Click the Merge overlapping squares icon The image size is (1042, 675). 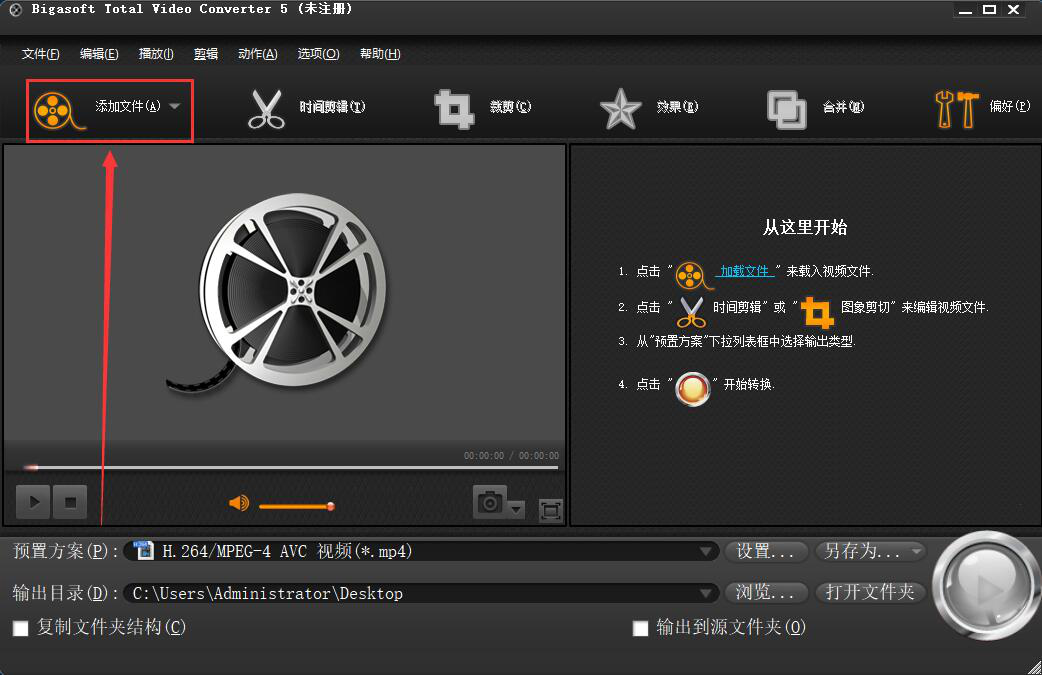787,110
